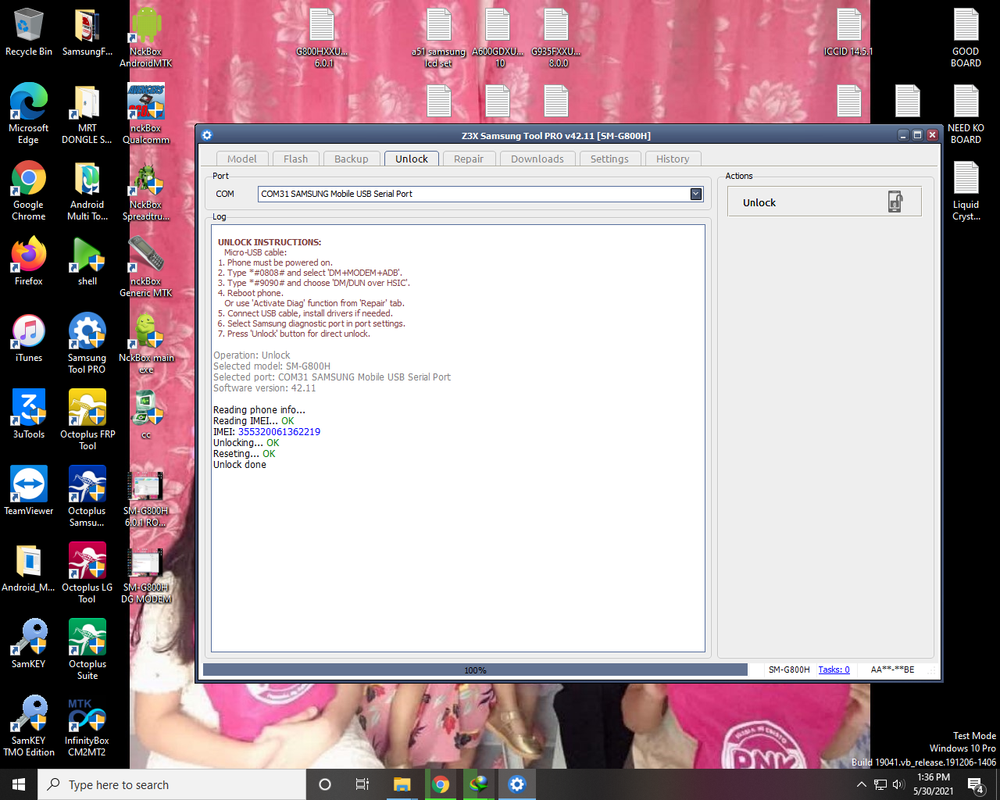Open File Explorer from the taskbar
This screenshot has width=1000, height=800.
(401, 785)
